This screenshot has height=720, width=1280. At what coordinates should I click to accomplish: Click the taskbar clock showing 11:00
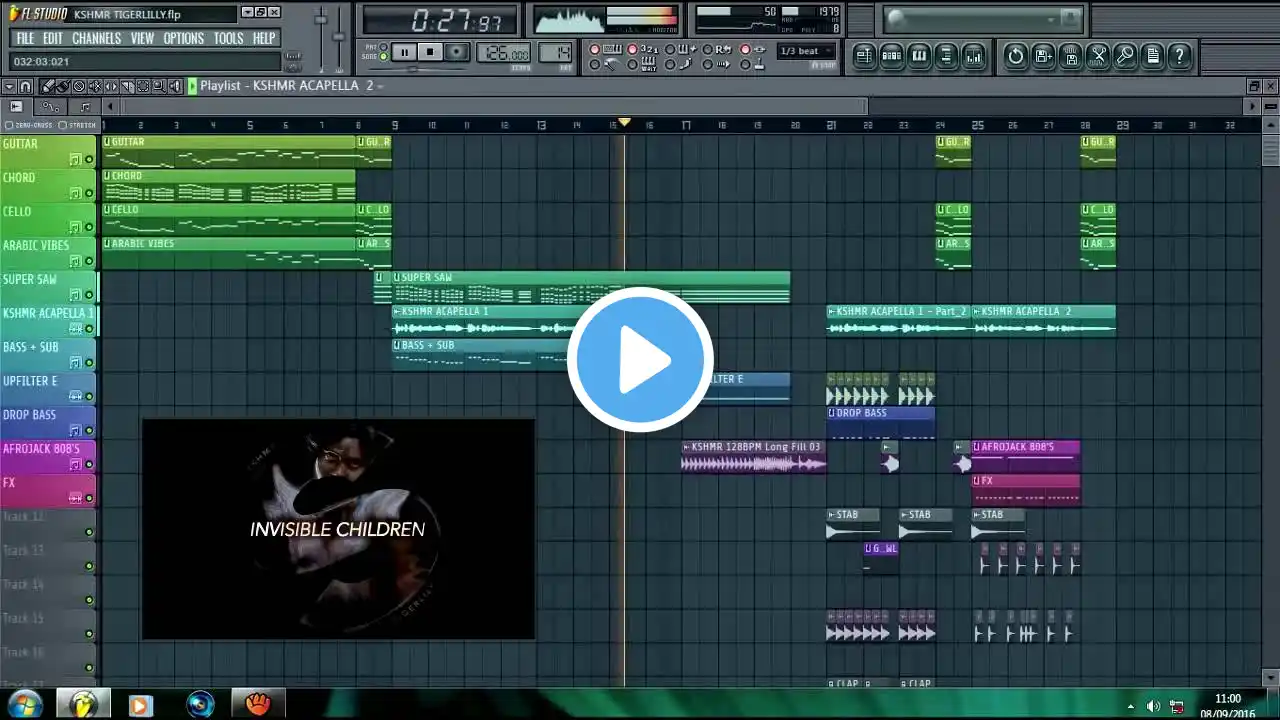tap(1228, 699)
